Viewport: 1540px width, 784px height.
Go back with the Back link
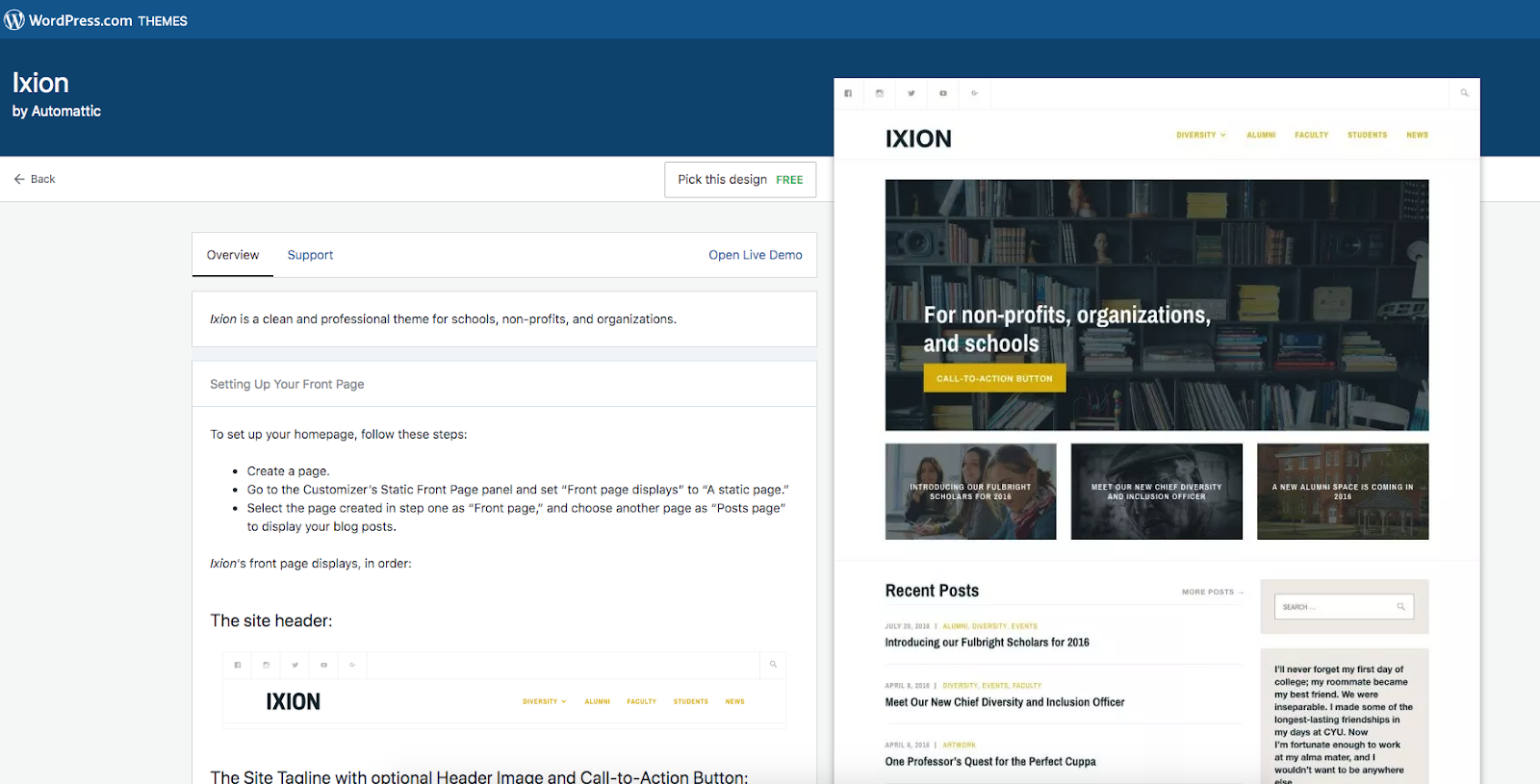[35, 179]
